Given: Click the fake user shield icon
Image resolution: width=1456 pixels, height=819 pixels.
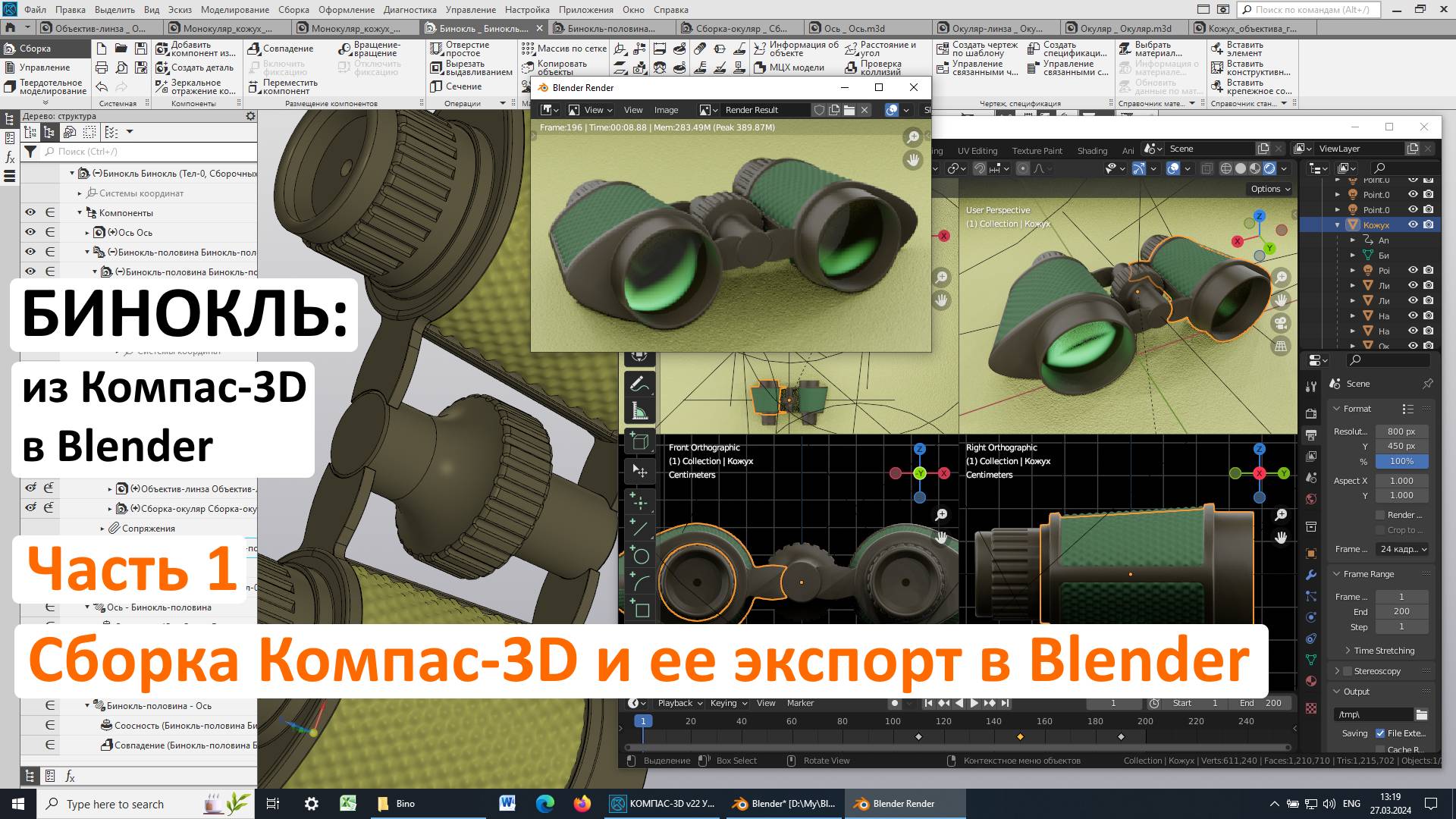Looking at the screenshot, I should point(819,110).
